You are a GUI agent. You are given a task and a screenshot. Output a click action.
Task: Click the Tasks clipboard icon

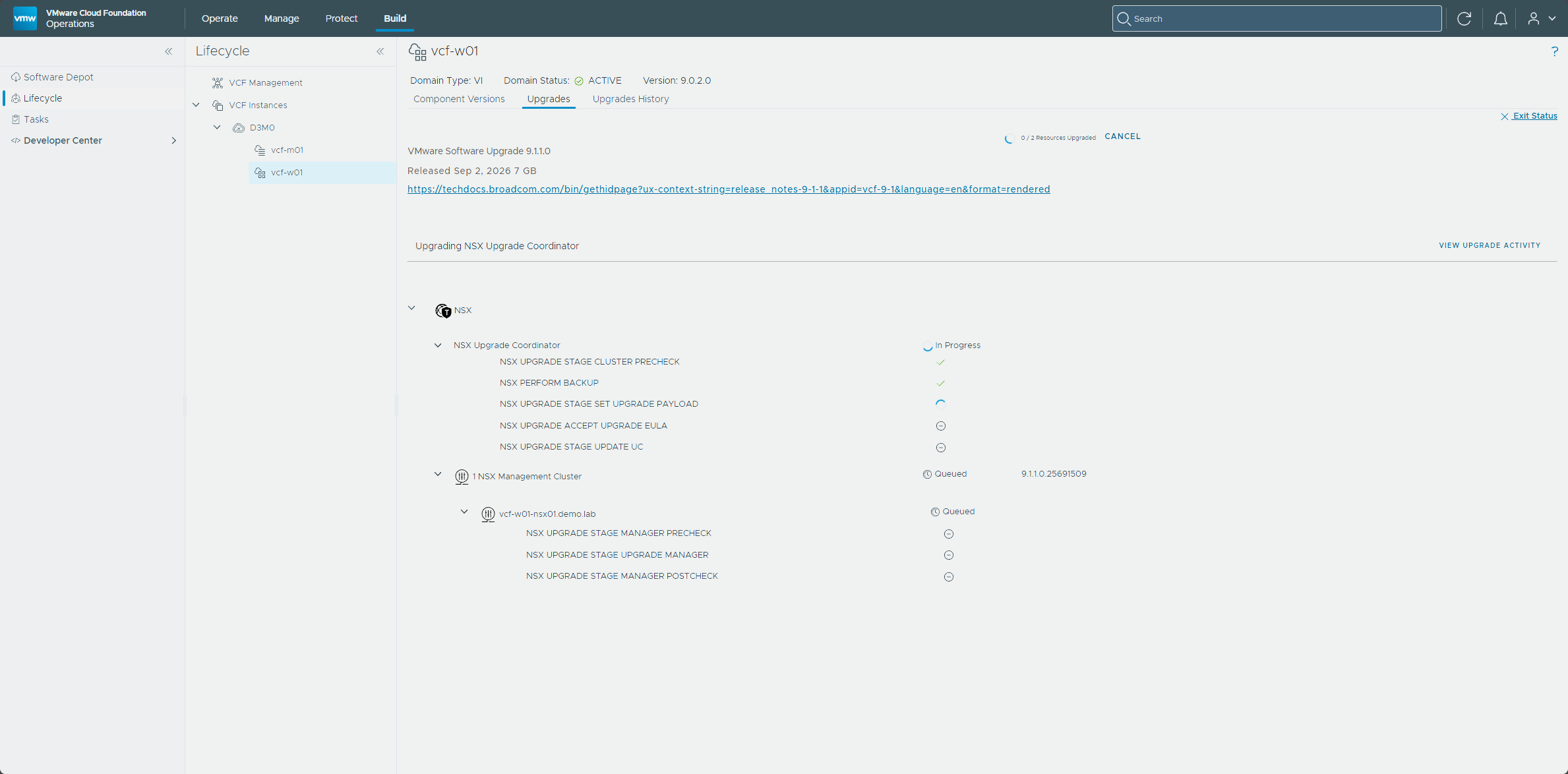16,119
